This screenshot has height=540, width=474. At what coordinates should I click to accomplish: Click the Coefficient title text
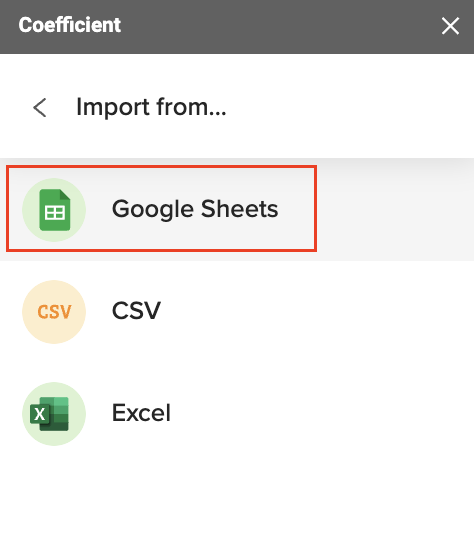(x=70, y=25)
